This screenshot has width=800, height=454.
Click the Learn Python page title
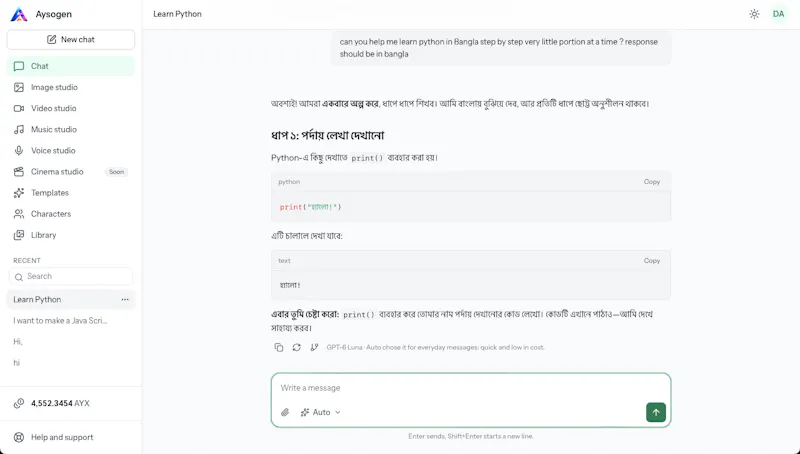pyautogui.click(x=178, y=14)
